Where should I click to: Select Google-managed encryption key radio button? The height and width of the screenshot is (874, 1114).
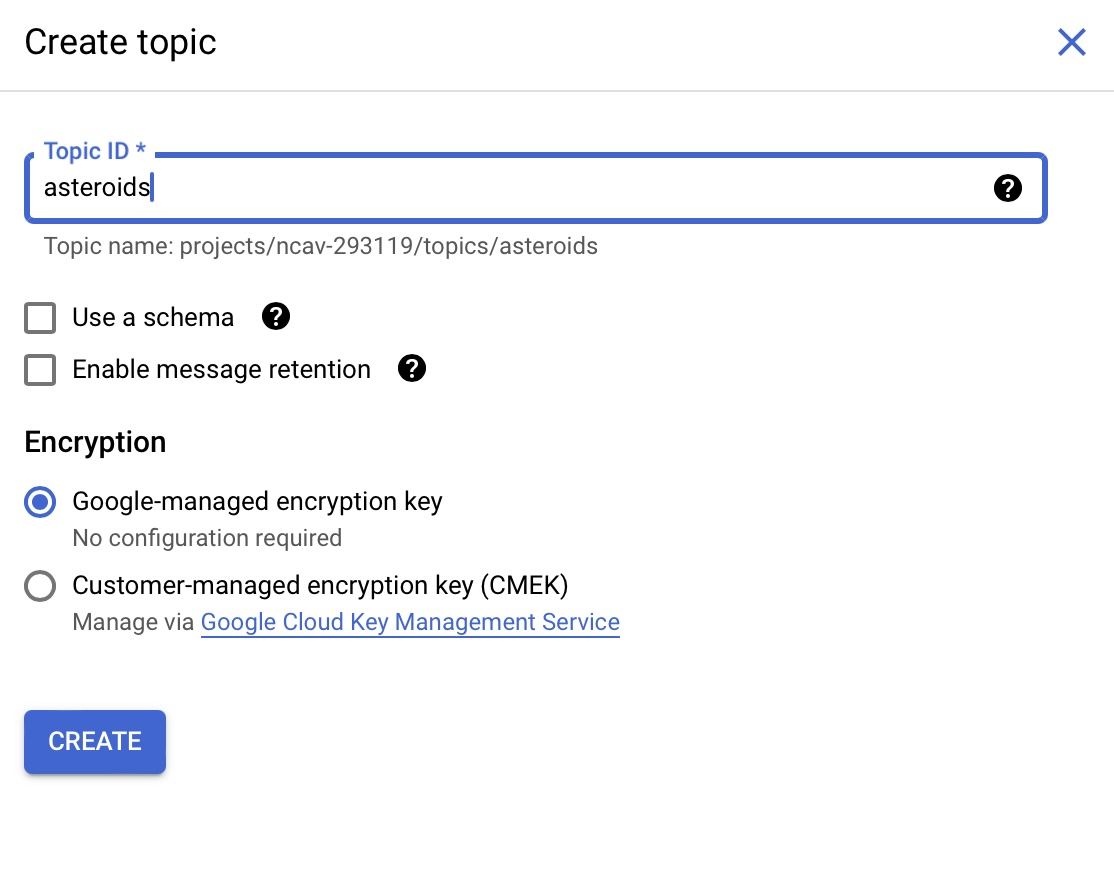[x=40, y=502]
